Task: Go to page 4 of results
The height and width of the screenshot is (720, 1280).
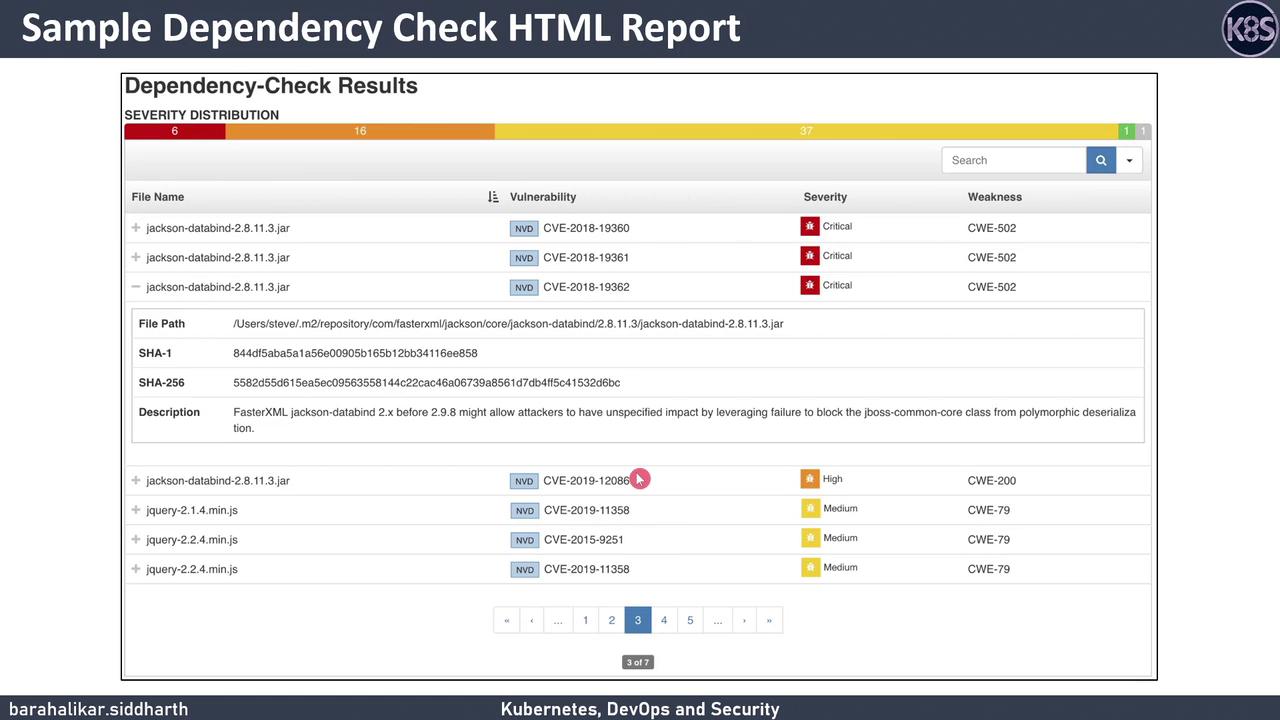Action: coord(664,620)
